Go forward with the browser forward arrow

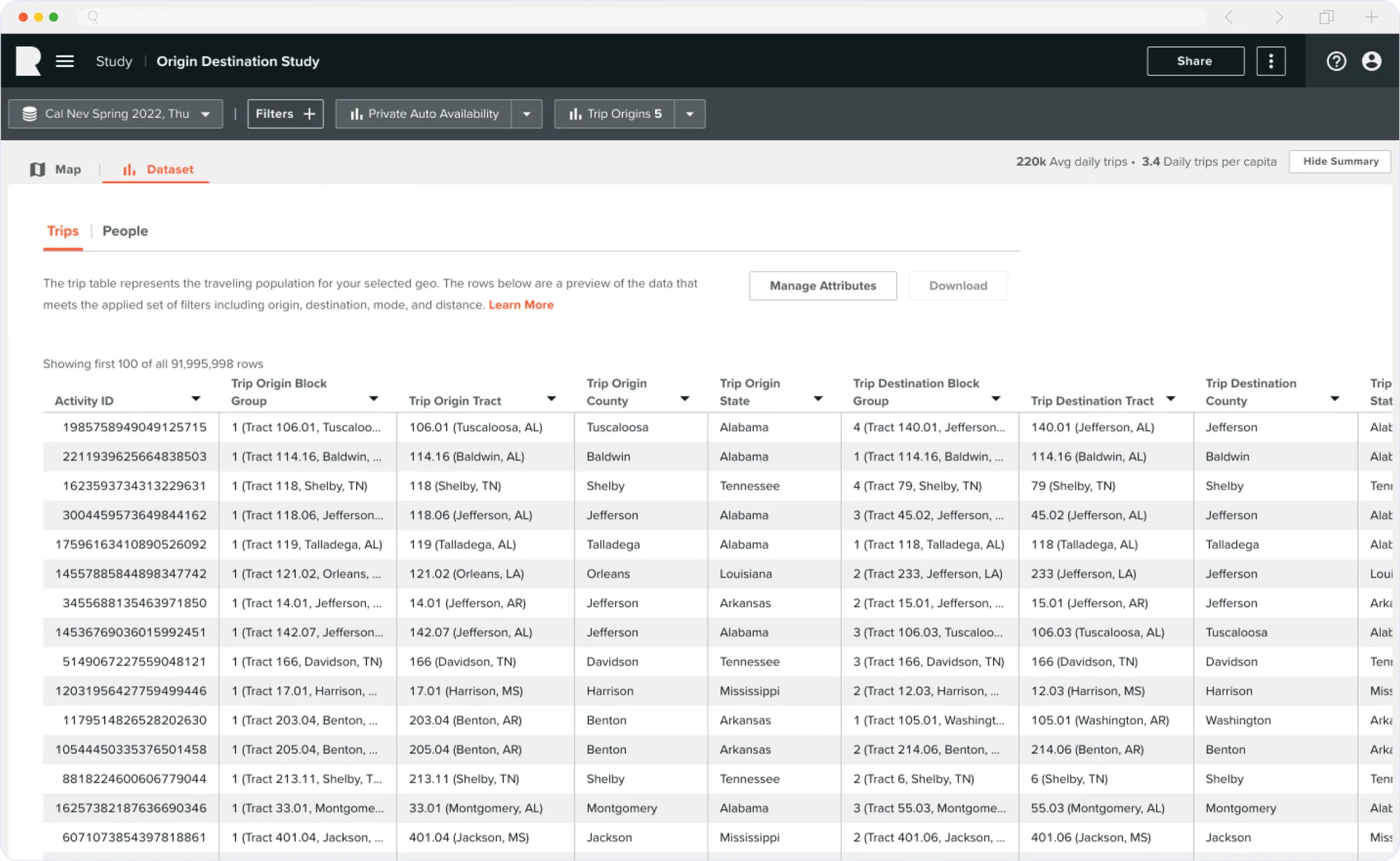click(1279, 17)
